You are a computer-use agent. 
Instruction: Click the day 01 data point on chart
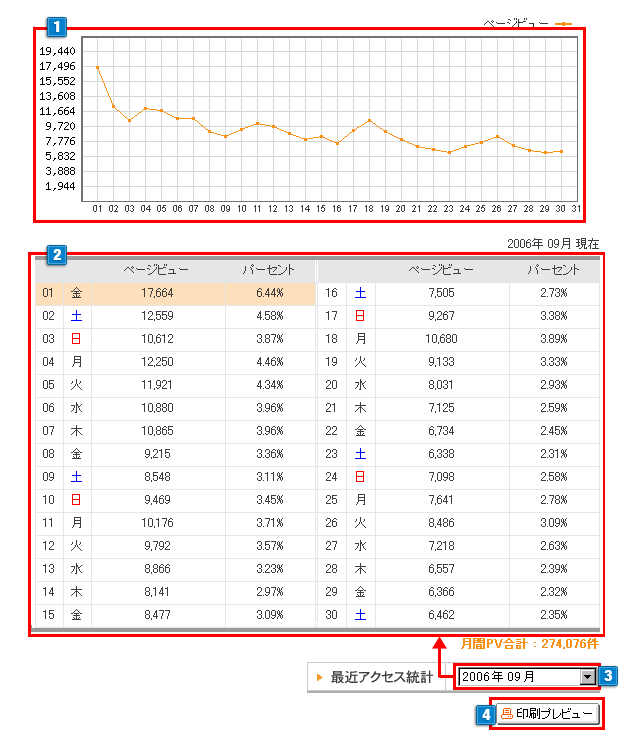pyautogui.click(x=97, y=67)
